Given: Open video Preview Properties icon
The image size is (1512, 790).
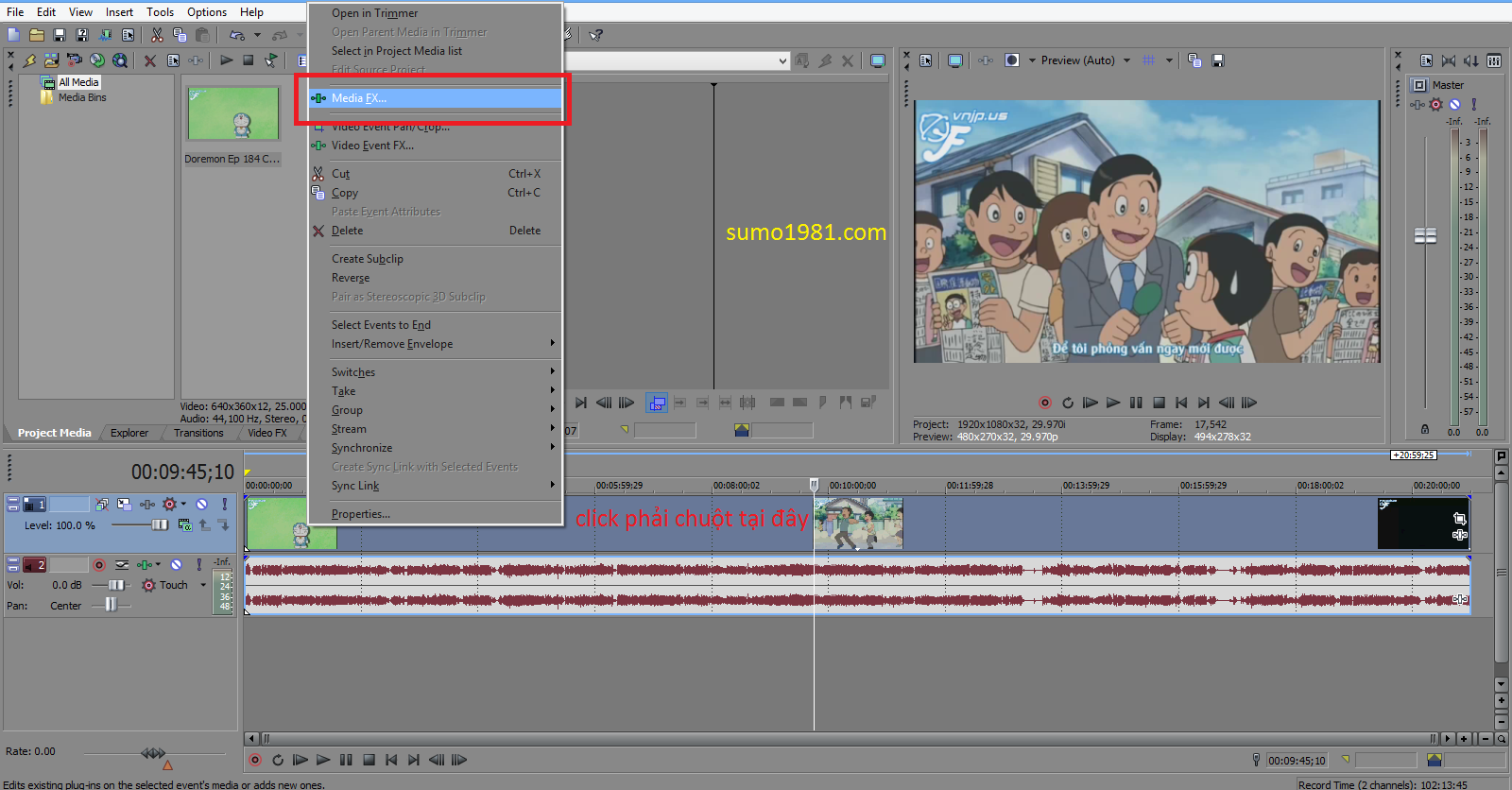Looking at the screenshot, I should point(926,60).
